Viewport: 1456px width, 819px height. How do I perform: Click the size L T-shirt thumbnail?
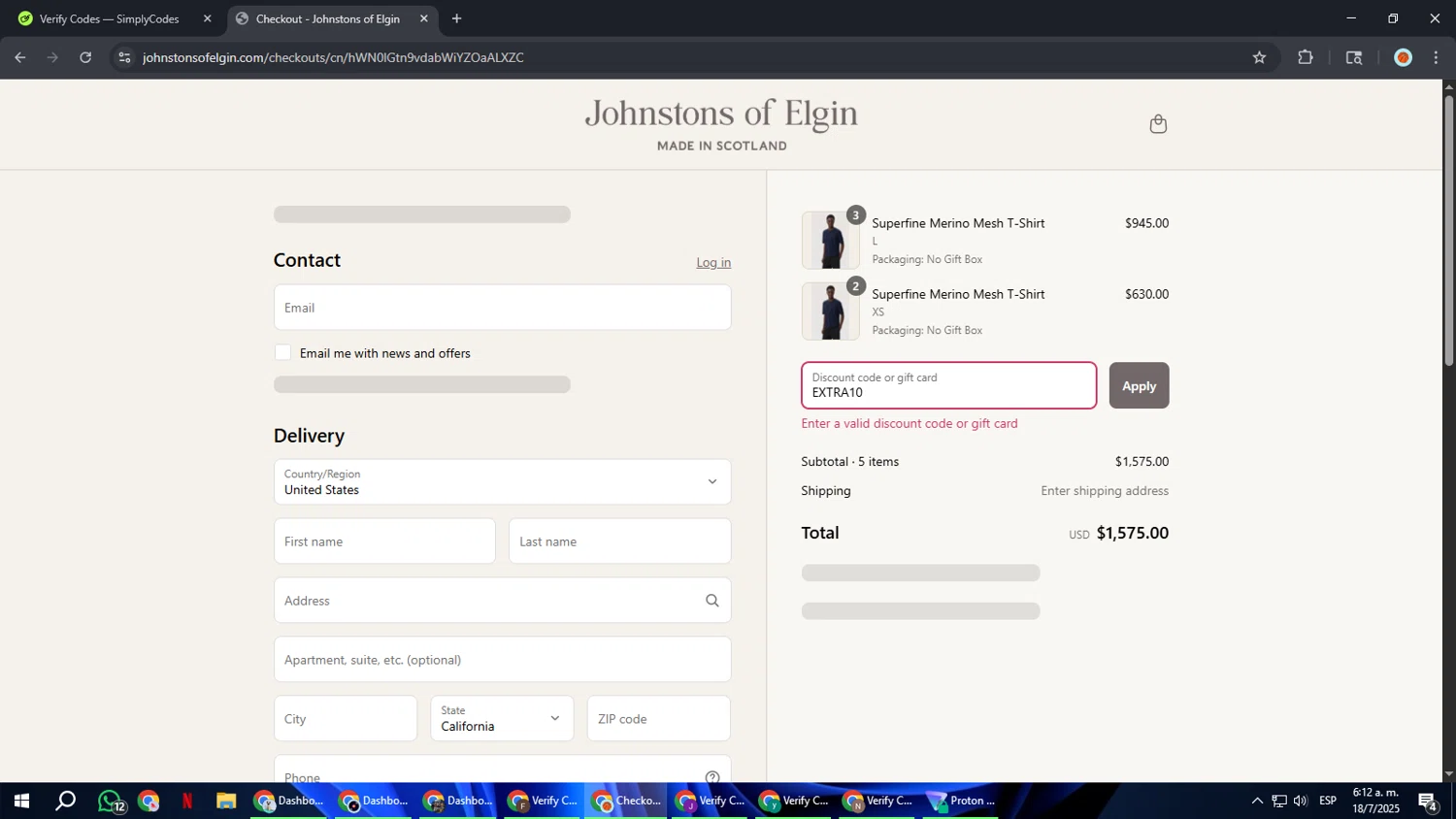[831, 241]
